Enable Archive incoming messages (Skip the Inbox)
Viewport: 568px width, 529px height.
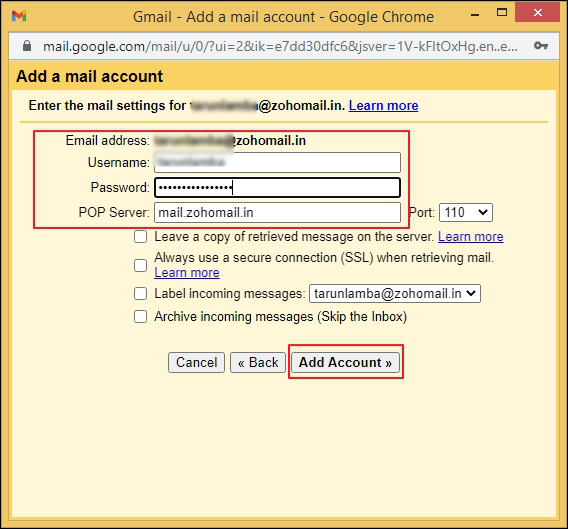tap(141, 317)
